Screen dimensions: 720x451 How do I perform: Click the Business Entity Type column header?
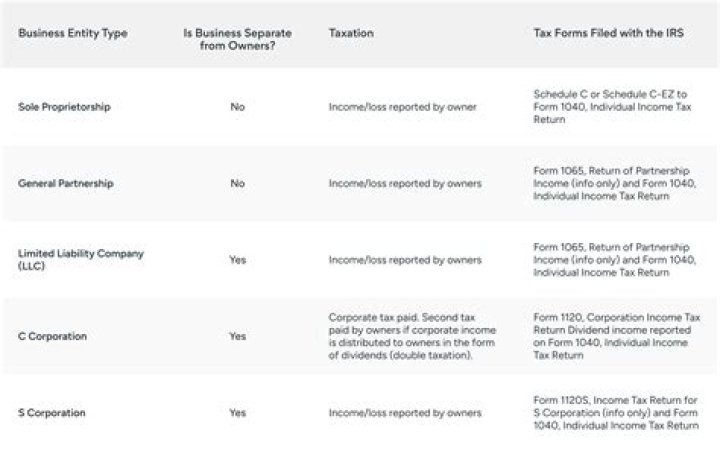pyautogui.click(x=73, y=33)
